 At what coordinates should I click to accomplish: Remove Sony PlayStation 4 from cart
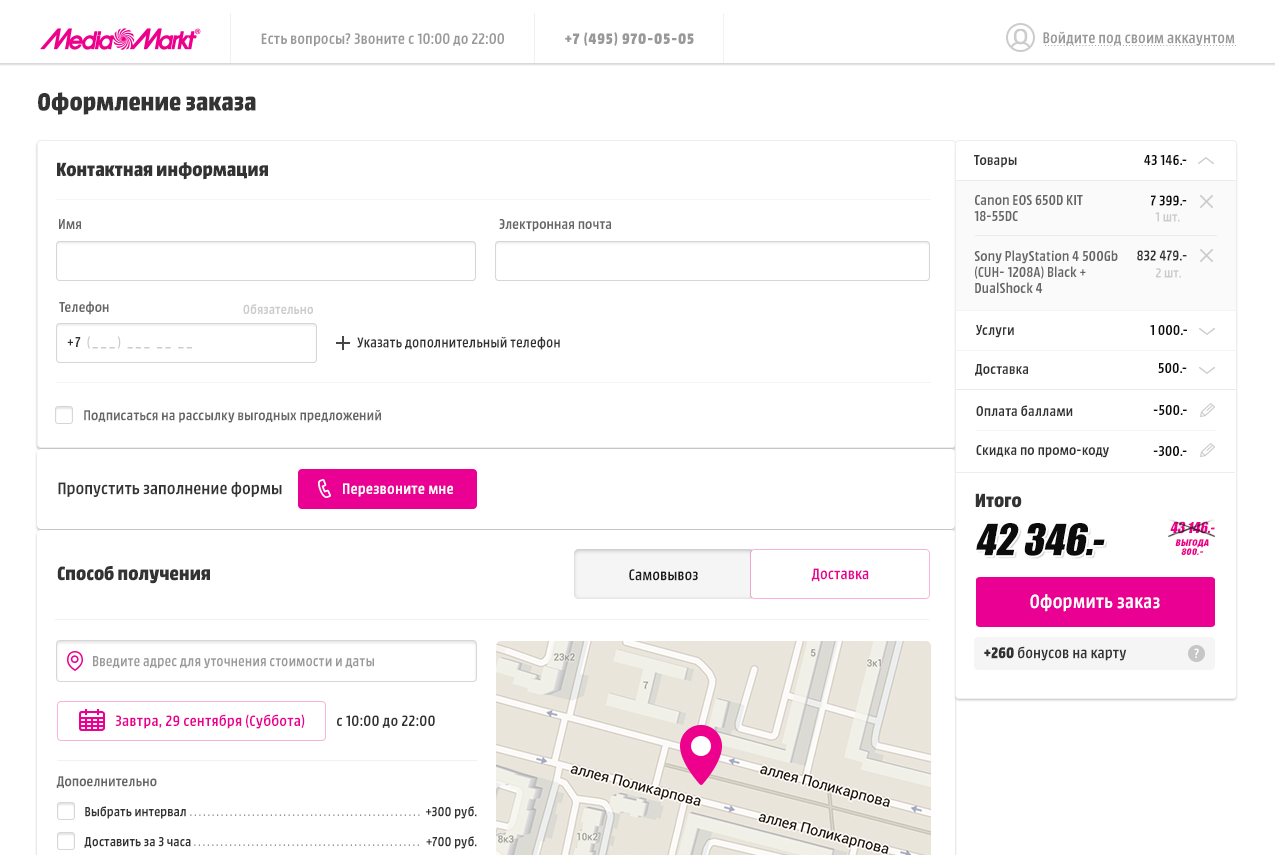(x=1206, y=256)
